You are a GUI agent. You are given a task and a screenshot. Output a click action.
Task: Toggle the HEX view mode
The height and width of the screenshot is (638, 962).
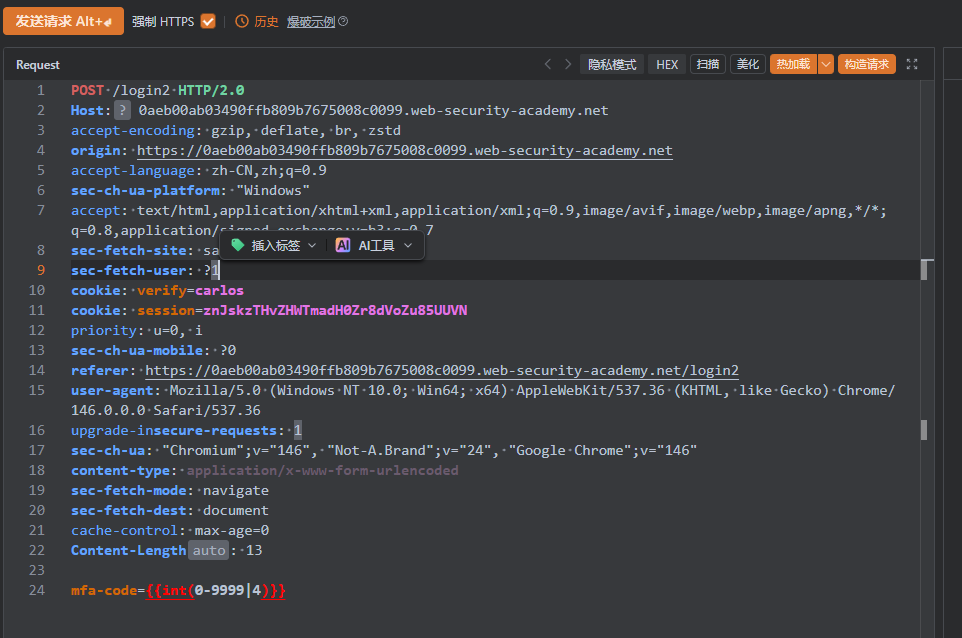(x=667, y=64)
